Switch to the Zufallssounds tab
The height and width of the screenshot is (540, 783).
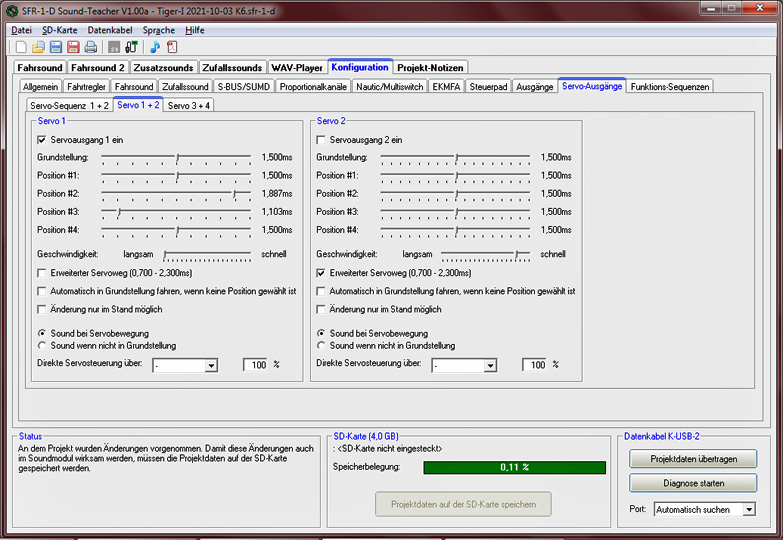tap(232, 67)
